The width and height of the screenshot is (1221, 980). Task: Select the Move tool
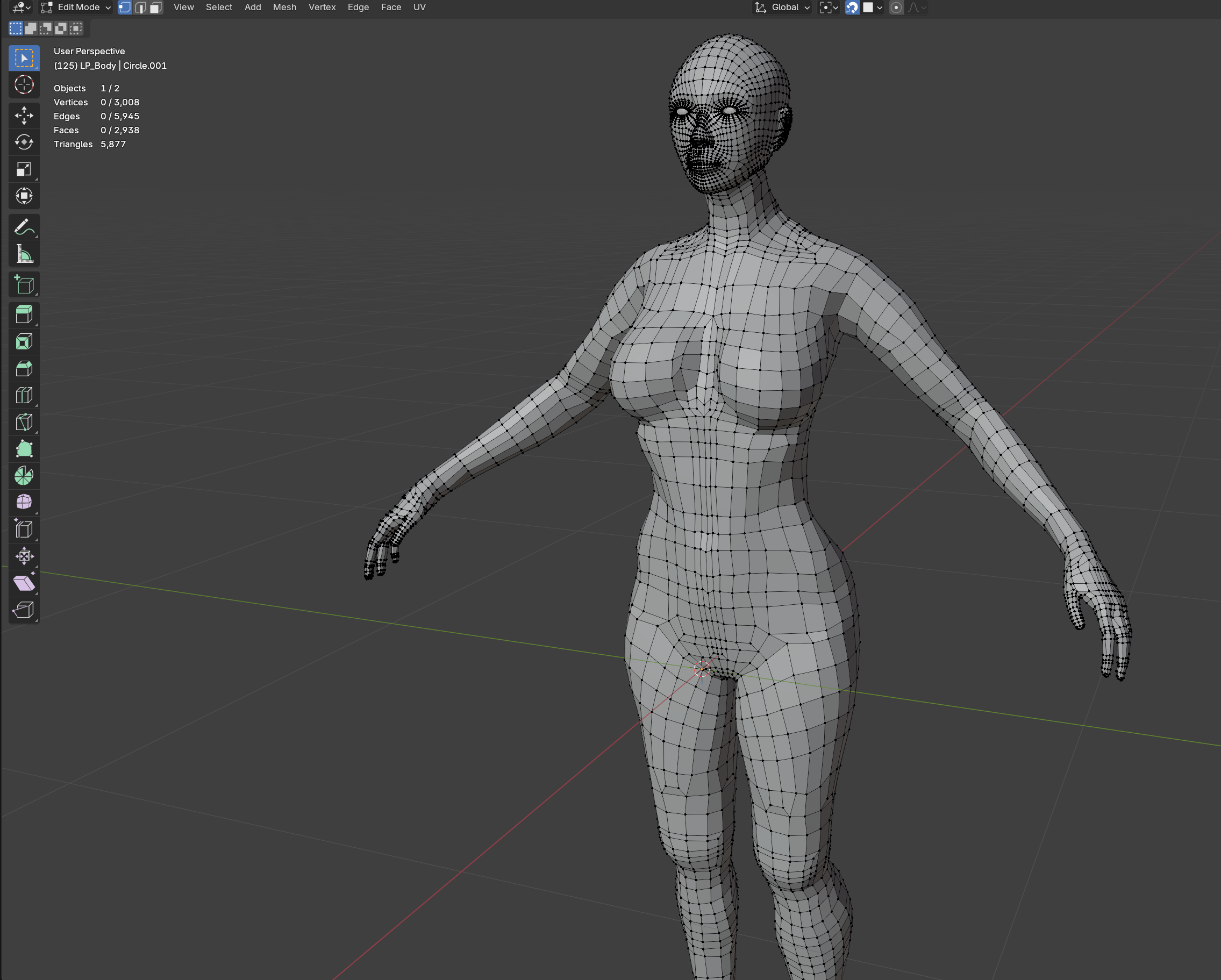click(24, 116)
